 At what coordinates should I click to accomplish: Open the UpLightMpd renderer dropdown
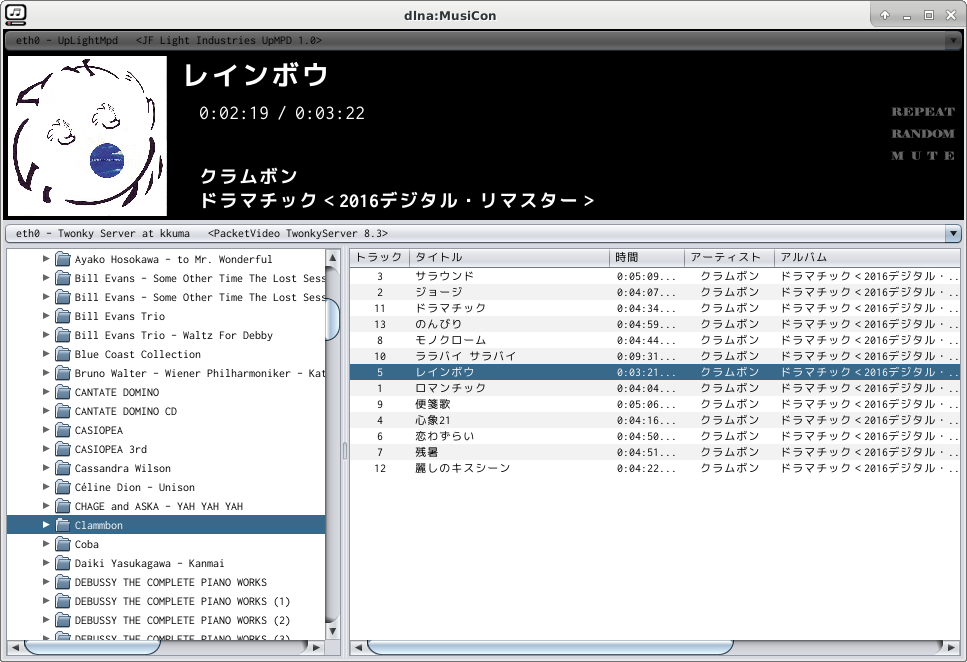pos(952,40)
